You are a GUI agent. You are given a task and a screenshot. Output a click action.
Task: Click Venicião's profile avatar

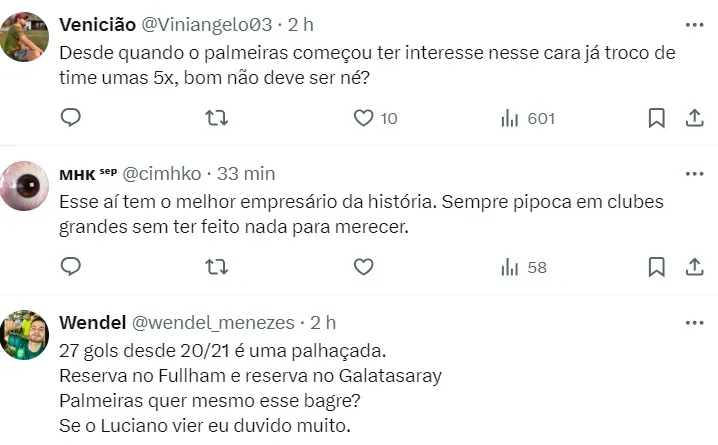tap(24, 38)
